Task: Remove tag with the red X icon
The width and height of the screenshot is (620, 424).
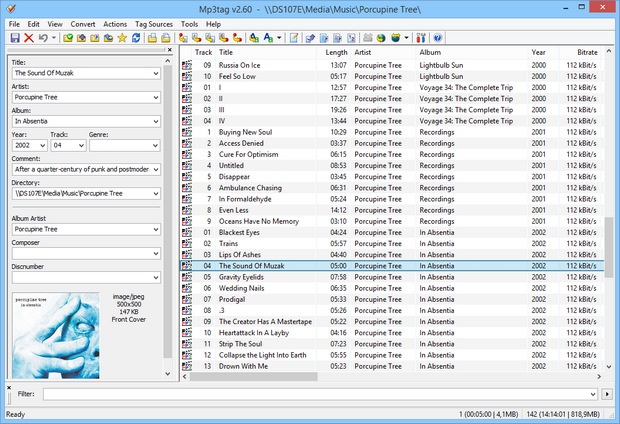Action: [28, 38]
